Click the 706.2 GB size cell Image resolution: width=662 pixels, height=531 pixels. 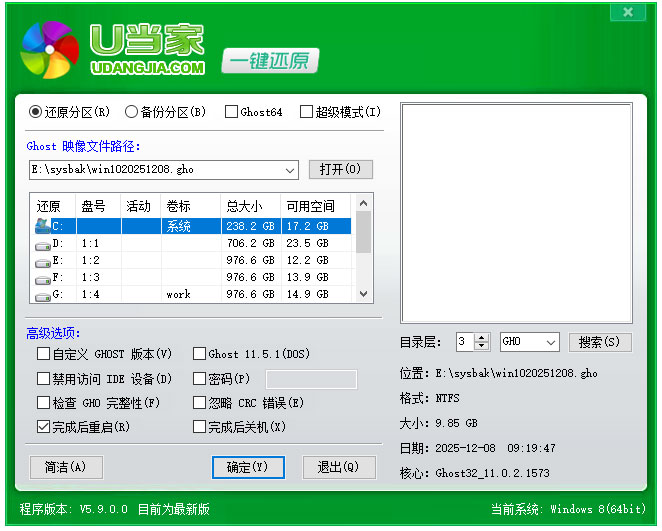point(251,243)
